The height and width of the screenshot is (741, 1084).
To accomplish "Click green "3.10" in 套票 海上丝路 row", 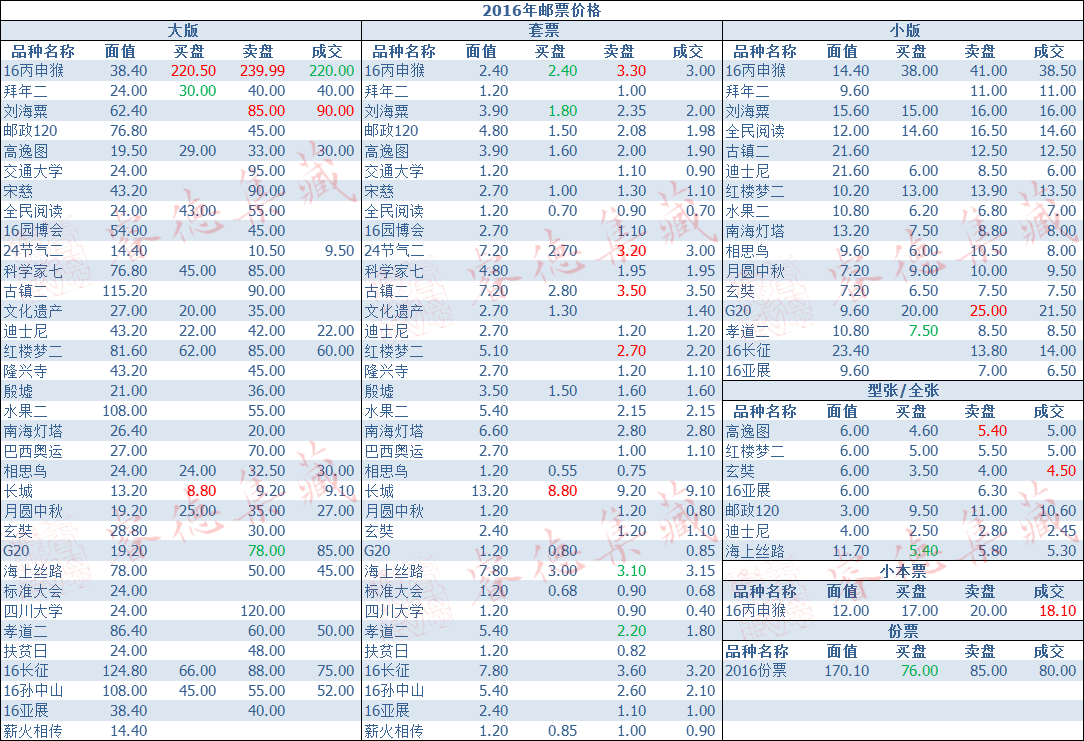I will (632, 571).
